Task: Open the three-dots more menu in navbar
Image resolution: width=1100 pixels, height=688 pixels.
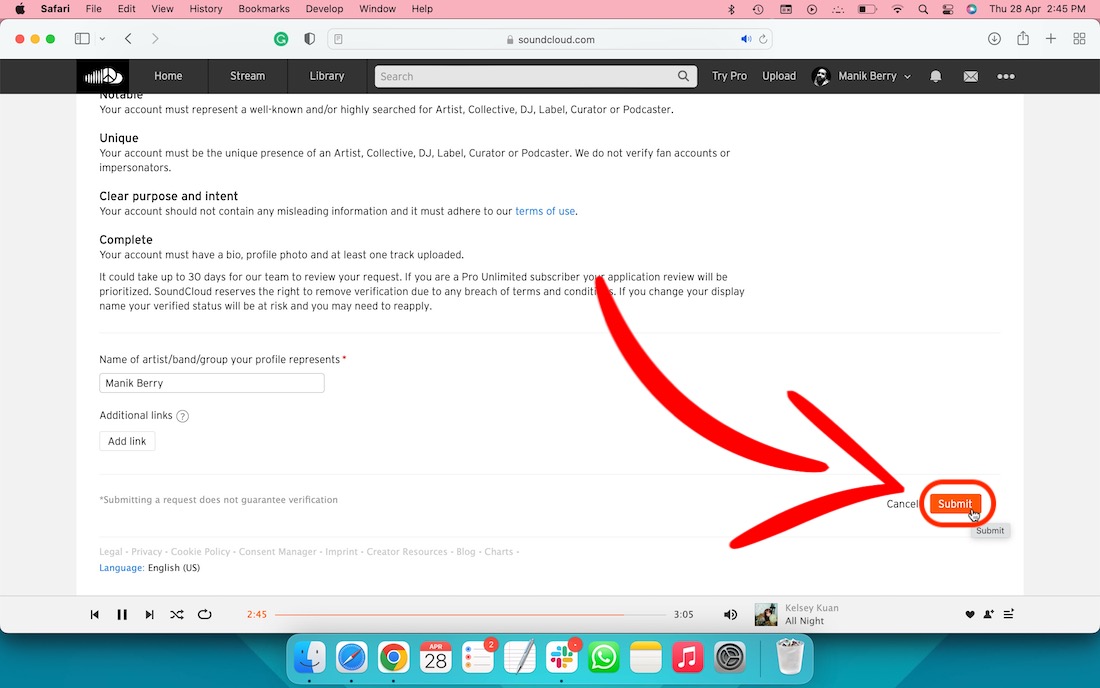Action: click(1006, 76)
